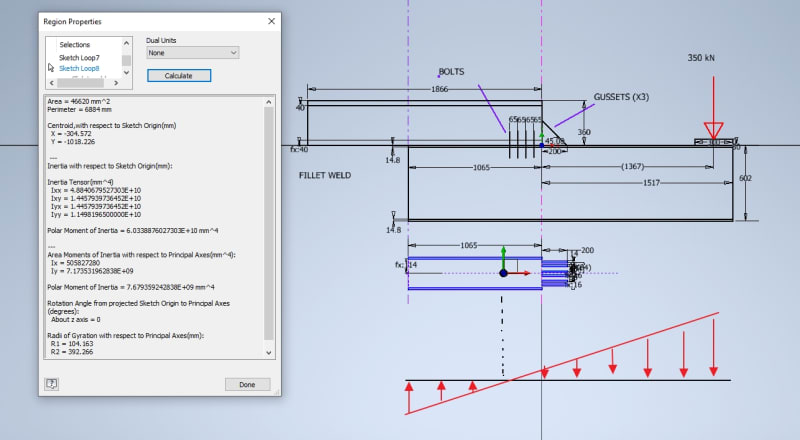Select Sketch Loop7 in Selections list

(79, 58)
